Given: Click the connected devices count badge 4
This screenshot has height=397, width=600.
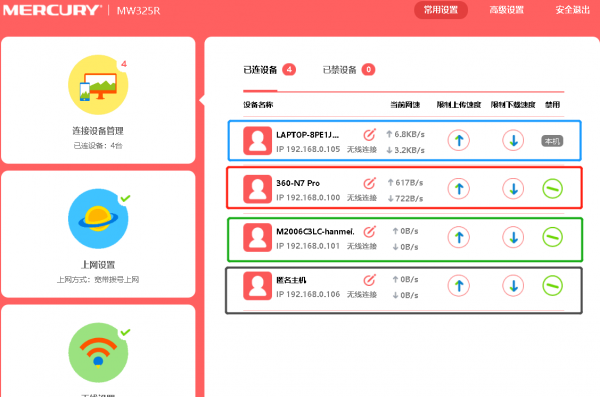Looking at the screenshot, I should (289, 70).
